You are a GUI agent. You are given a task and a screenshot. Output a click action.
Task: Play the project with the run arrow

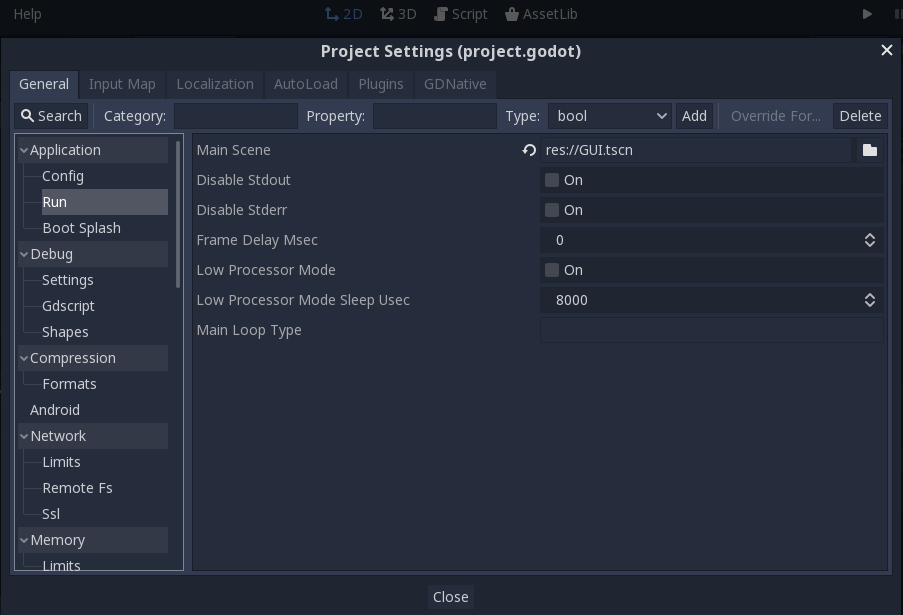(867, 14)
